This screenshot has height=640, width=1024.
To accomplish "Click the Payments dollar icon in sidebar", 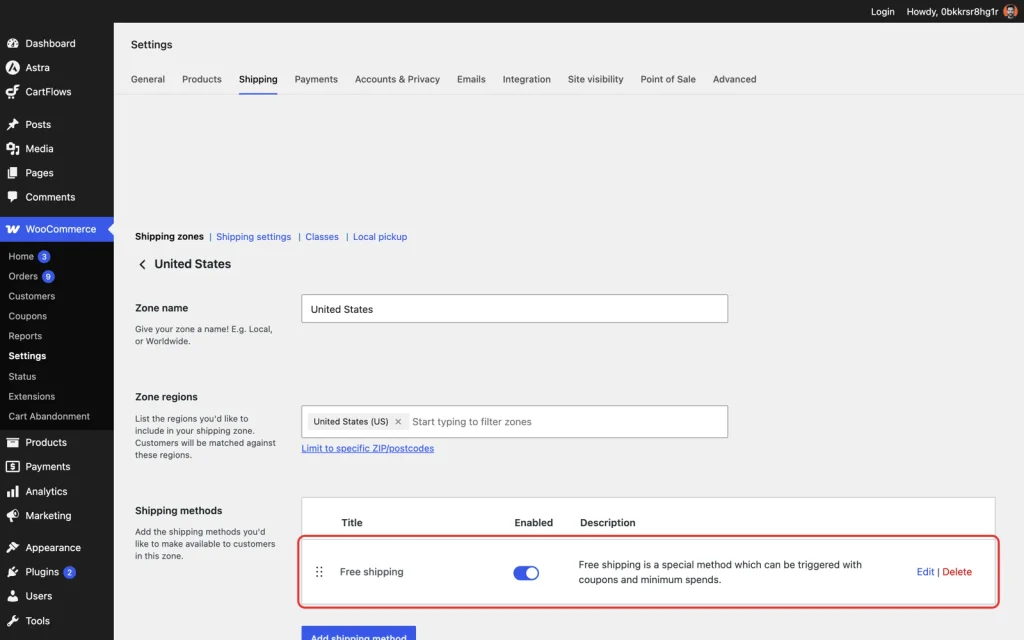I will pos(12,466).
